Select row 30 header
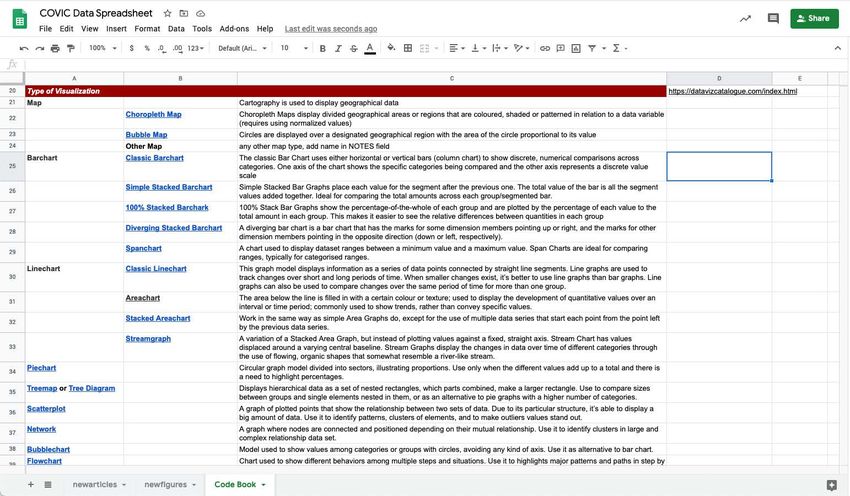850x496 pixels. (12, 277)
